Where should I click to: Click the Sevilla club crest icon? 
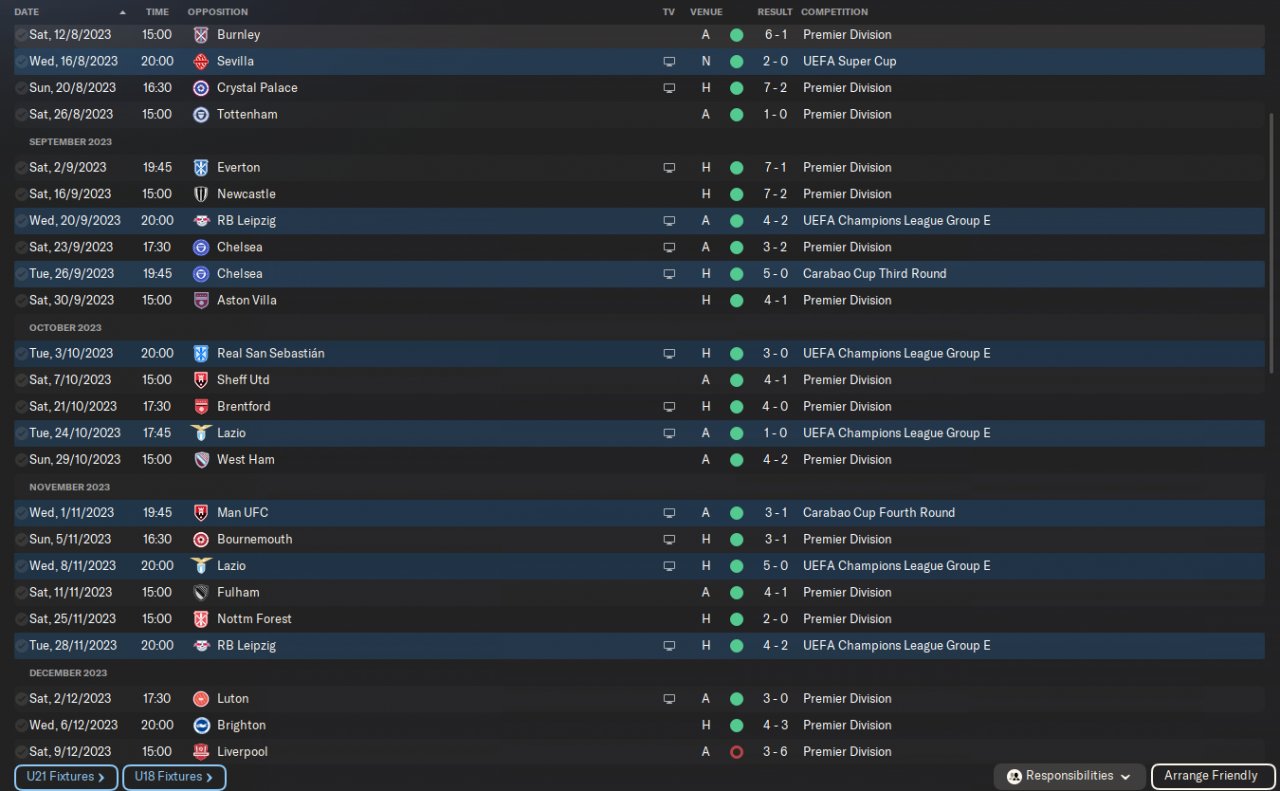click(201, 61)
